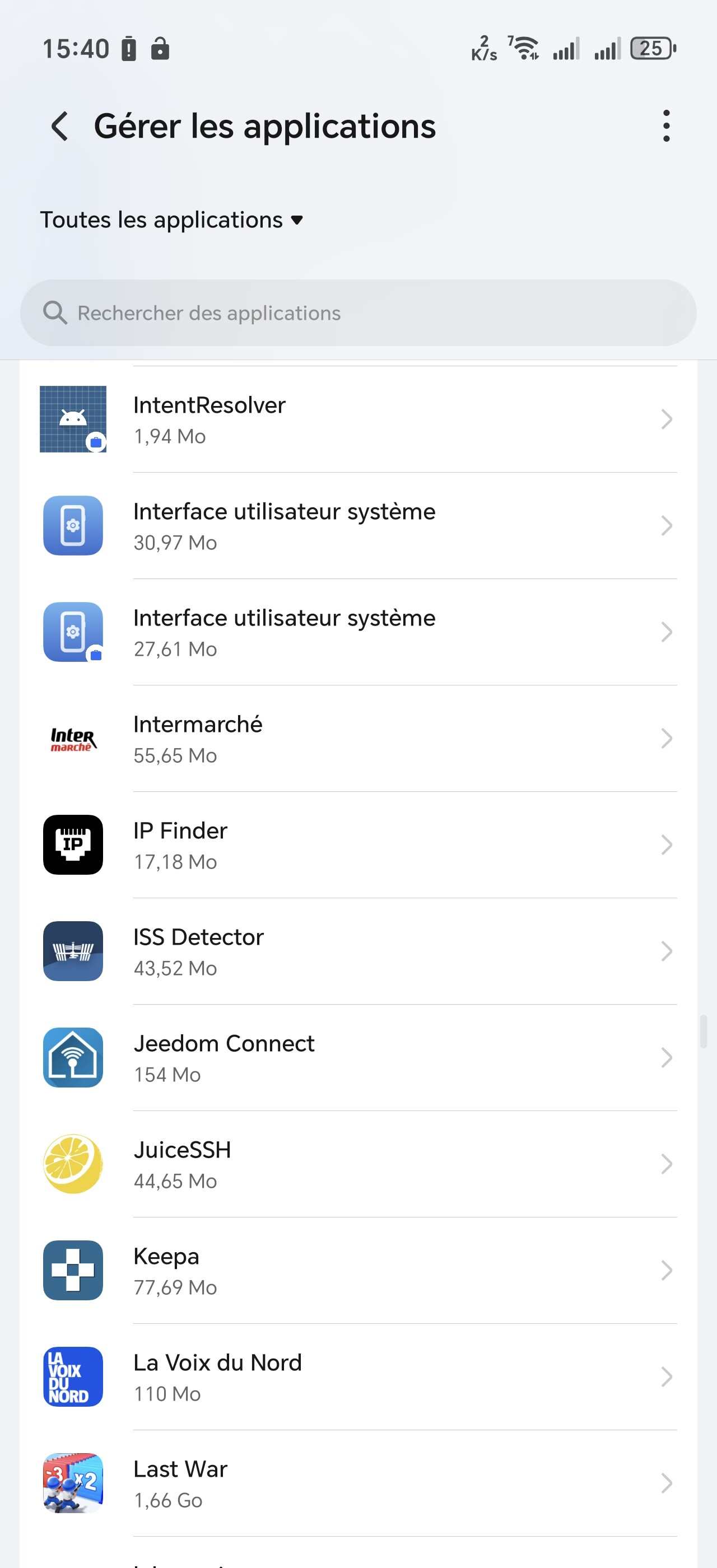Tap the back arrow icon
This screenshot has width=717, height=1568.
click(59, 127)
